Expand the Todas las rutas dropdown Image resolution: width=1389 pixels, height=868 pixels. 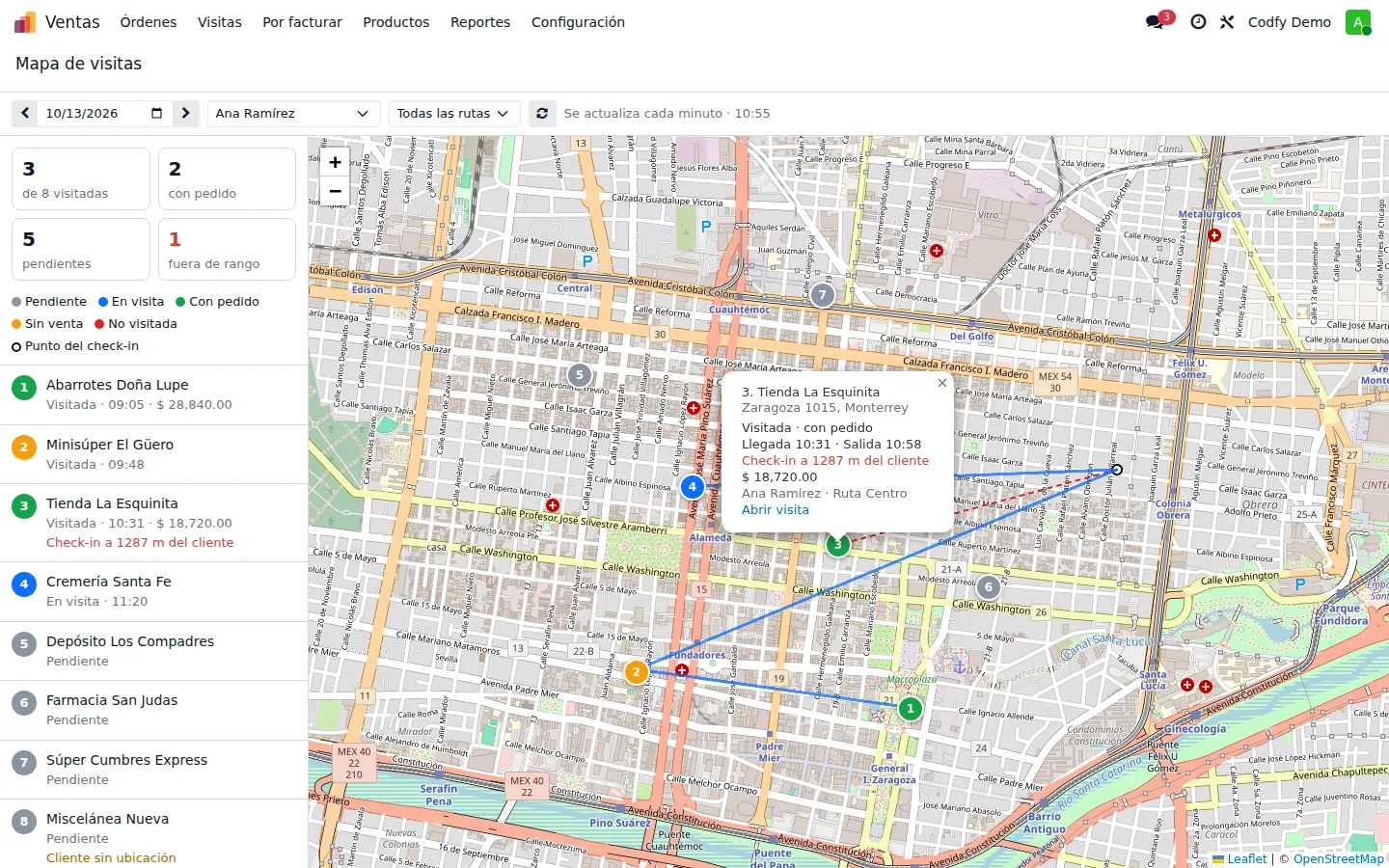(453, 113)
